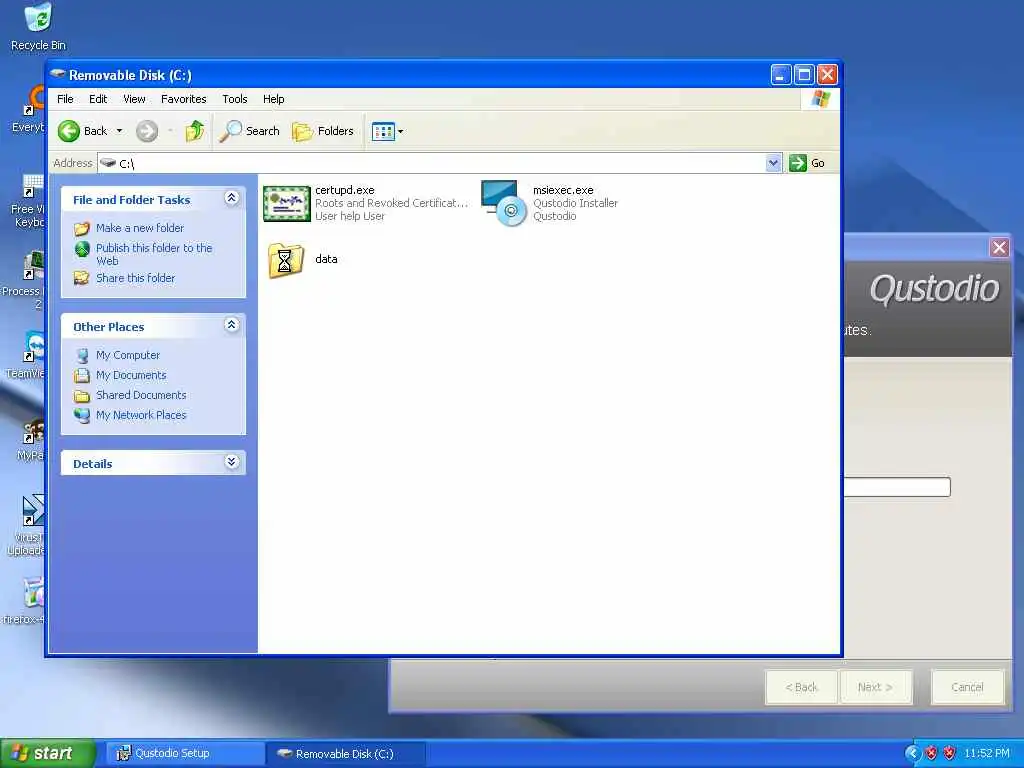Expand the Details panel
The image size is (1024, 768).
(x=231, y=462)
